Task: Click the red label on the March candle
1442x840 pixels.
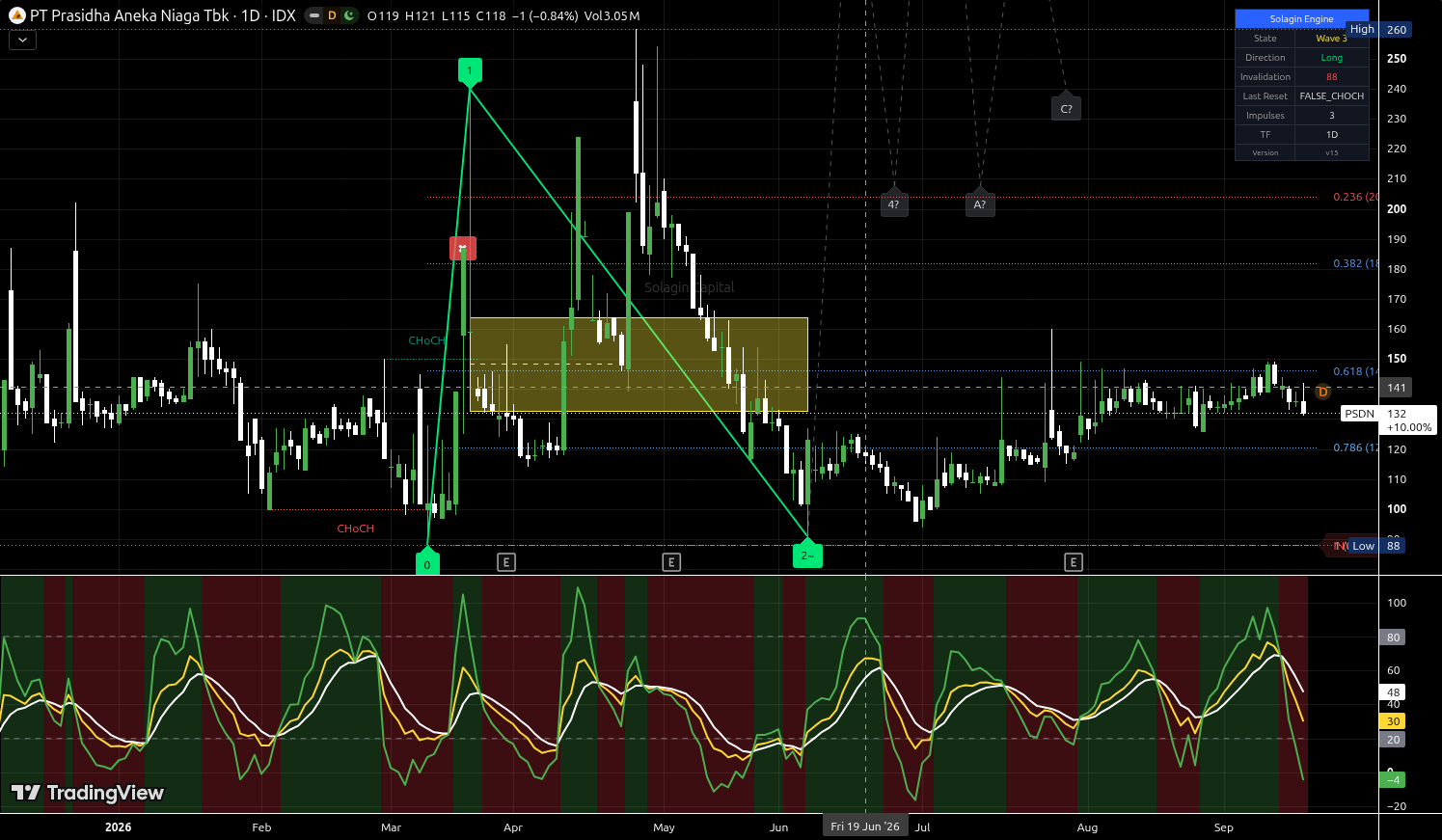Action: click(x=463, y=248)
